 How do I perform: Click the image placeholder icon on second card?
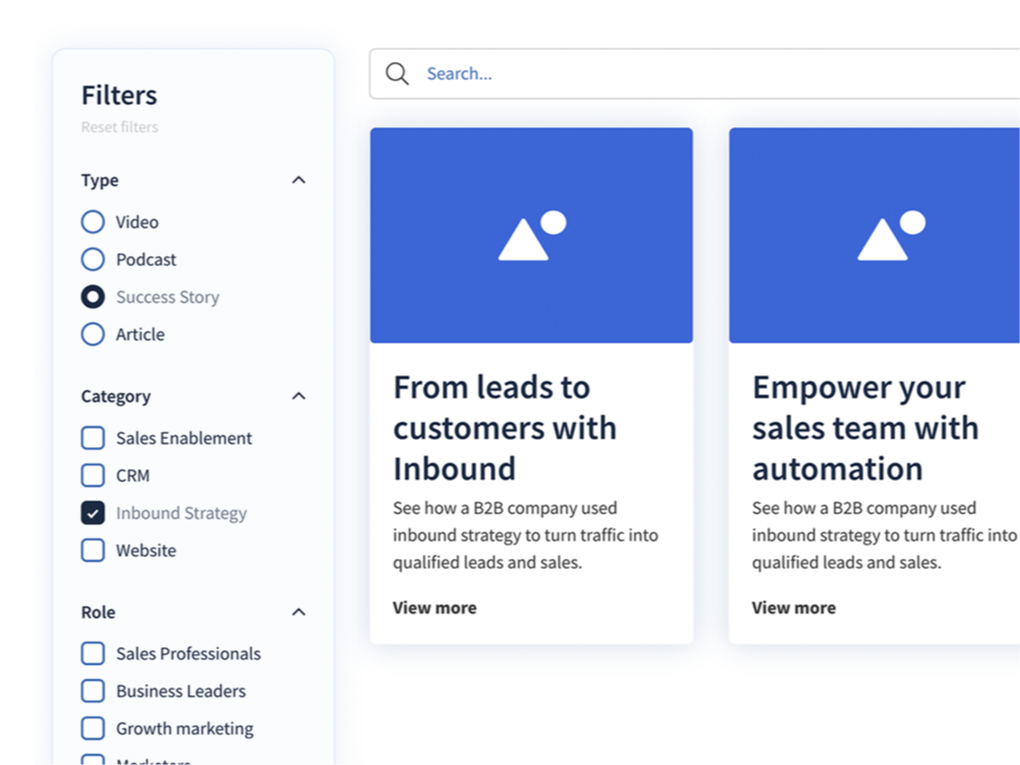890,236
